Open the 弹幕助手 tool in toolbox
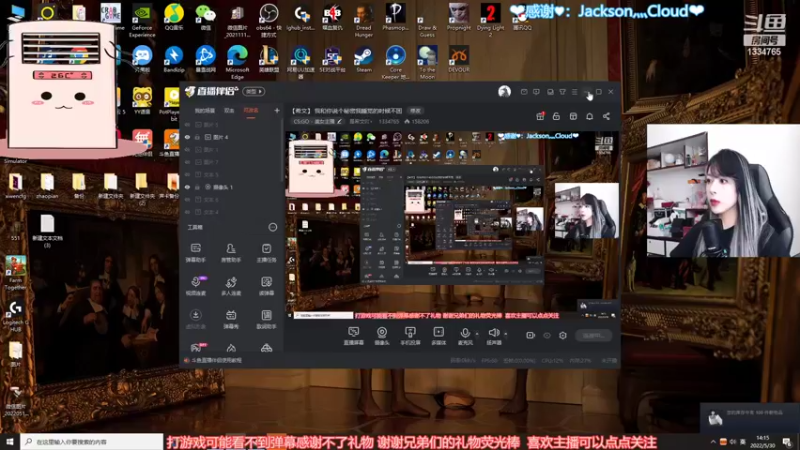Screen dimensions: 800x450 (x=195, y=253)
